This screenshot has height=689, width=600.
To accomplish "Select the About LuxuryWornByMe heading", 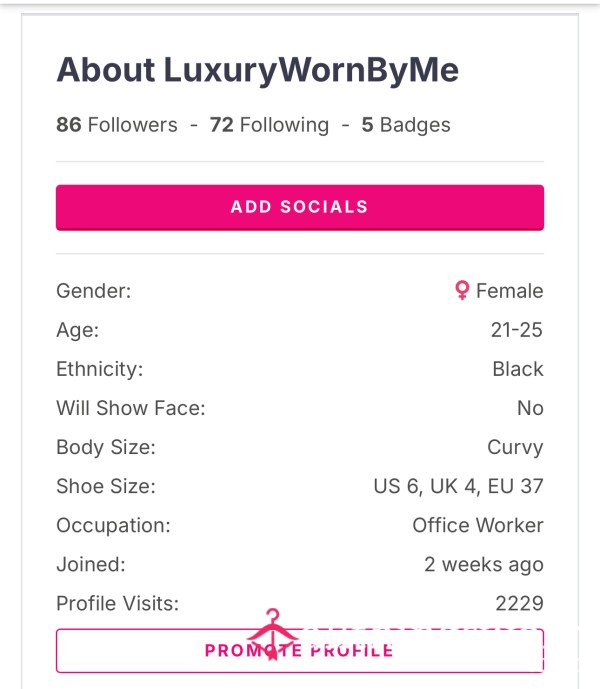I will (x=258, y=70).
